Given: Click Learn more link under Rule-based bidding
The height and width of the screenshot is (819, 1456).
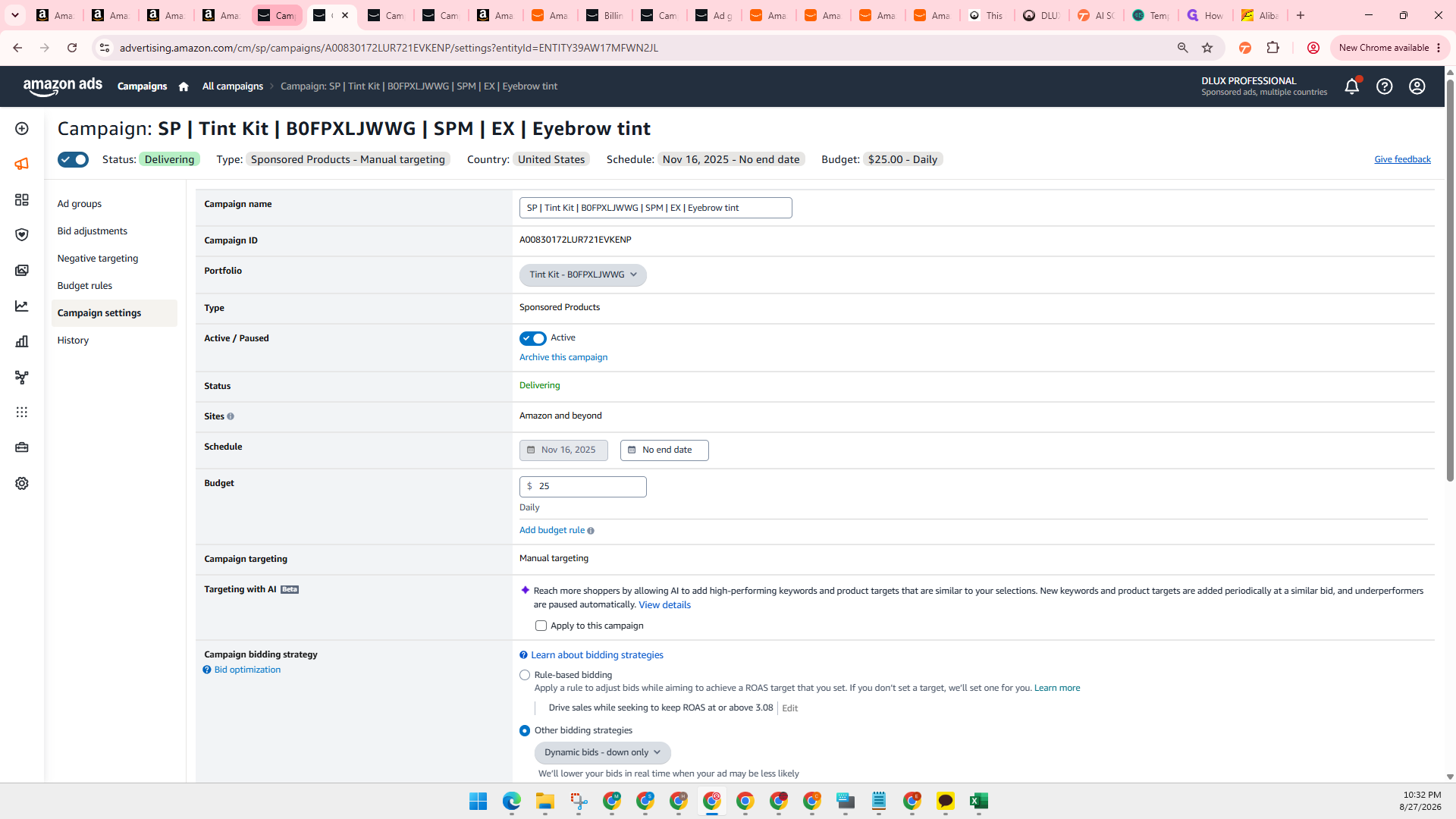Looking at the screenshot, I should [1057, 688].
